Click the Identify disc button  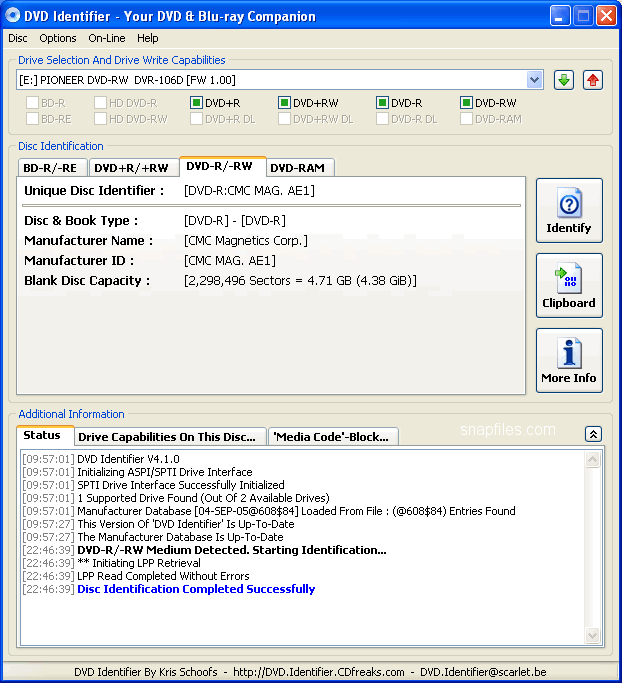pos(569,210)
